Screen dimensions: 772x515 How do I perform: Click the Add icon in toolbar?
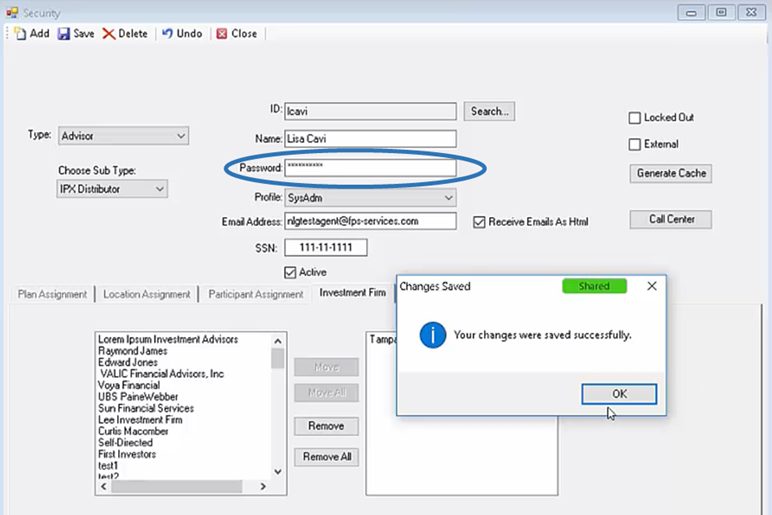[20, 34]
